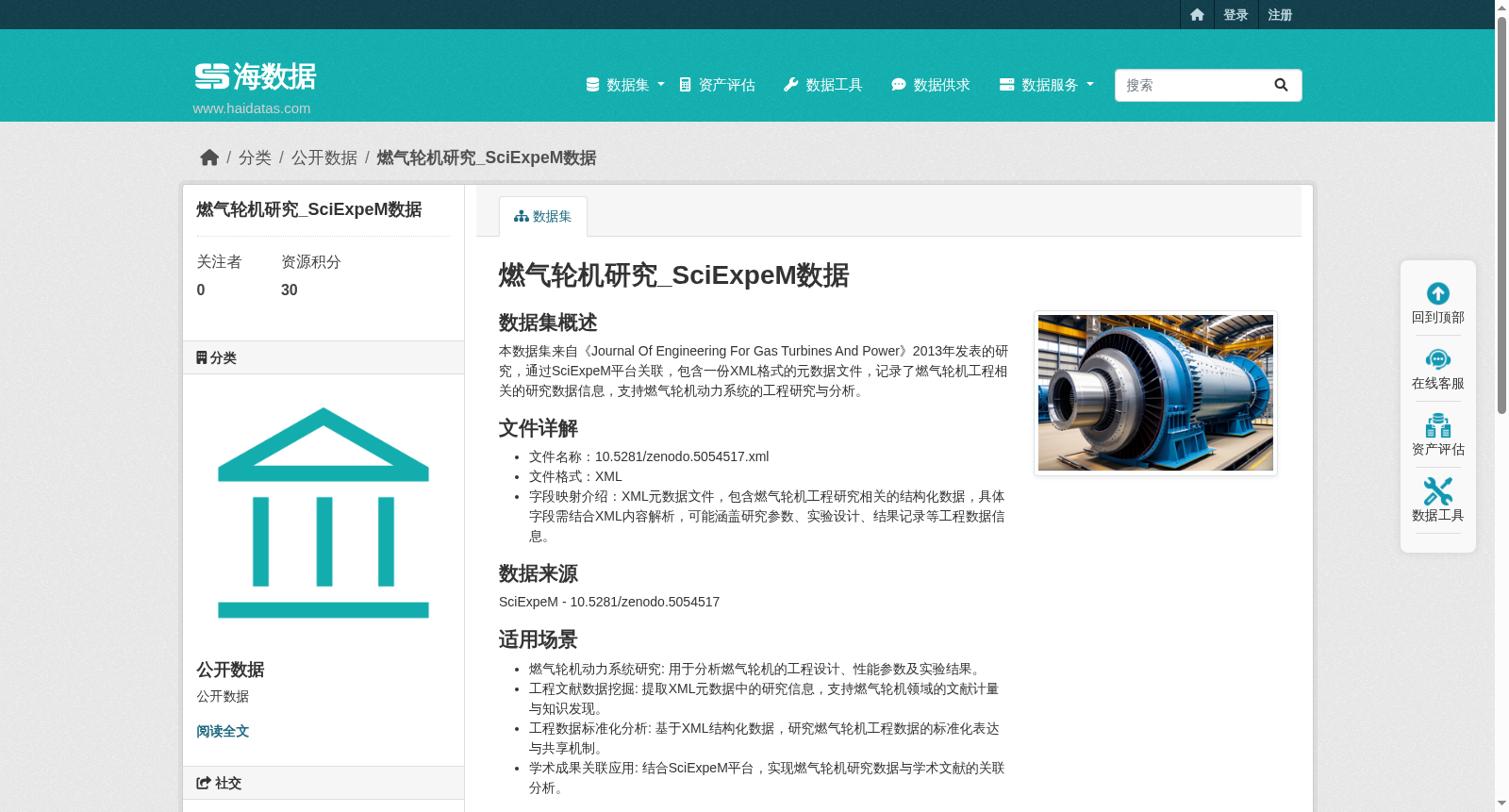The height and width of the screenshot is (812, 1509).
Task: Click the 数据工具 wrench floating icon
Action: 1438,491
